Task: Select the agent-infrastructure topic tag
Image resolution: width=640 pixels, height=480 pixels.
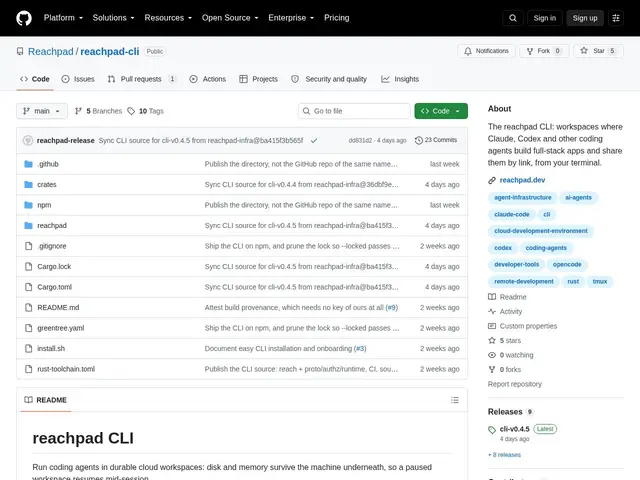Action: click(522, 198)
